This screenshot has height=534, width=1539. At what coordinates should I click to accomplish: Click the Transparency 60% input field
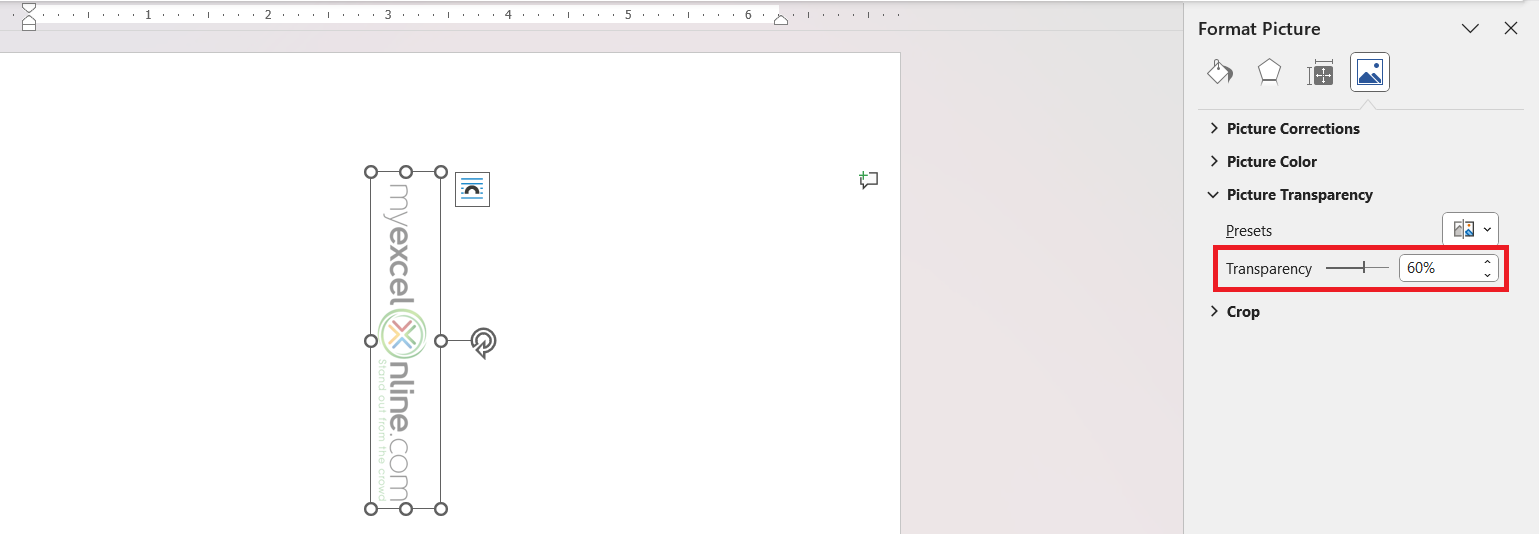coord(1438,268)
